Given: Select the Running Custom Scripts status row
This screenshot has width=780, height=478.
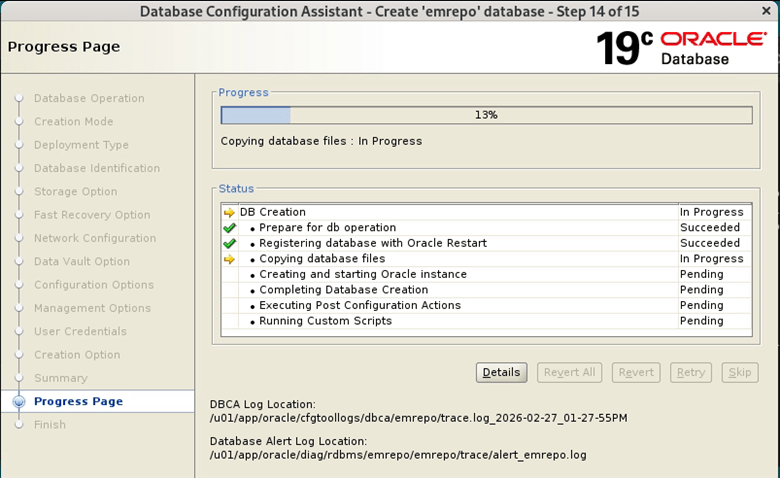Looking at the screenshot, I should [325, 321].
